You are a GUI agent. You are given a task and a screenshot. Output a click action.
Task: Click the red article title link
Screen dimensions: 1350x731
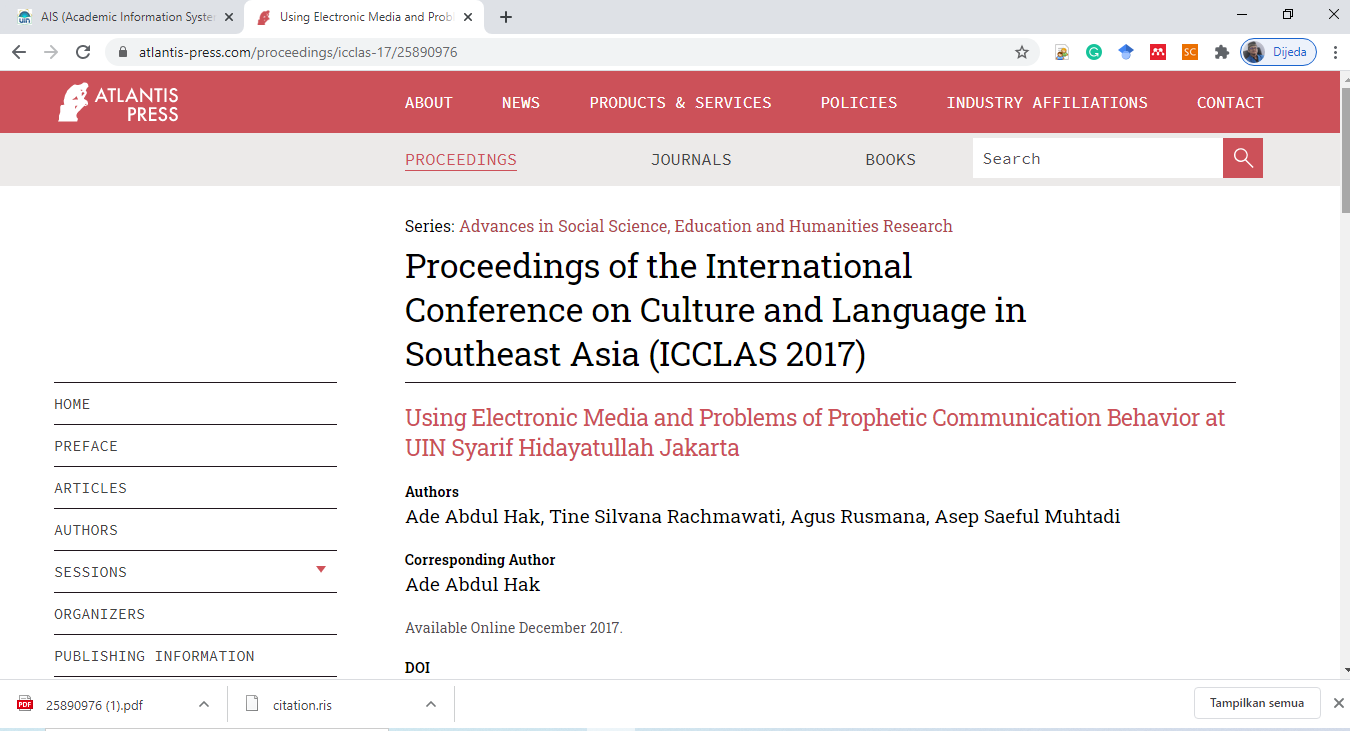coord(815,432)
